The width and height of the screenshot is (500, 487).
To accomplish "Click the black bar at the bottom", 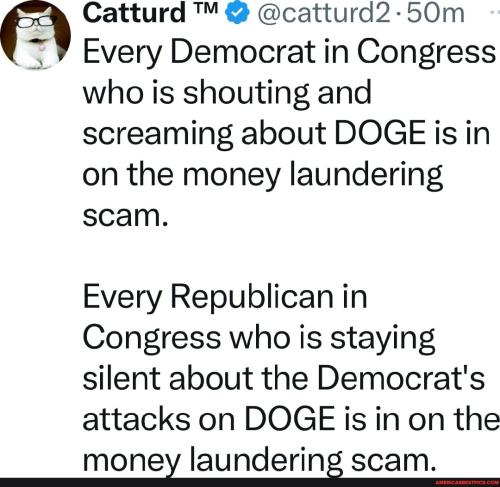I will pyautogui.click(x=250, y=482).
